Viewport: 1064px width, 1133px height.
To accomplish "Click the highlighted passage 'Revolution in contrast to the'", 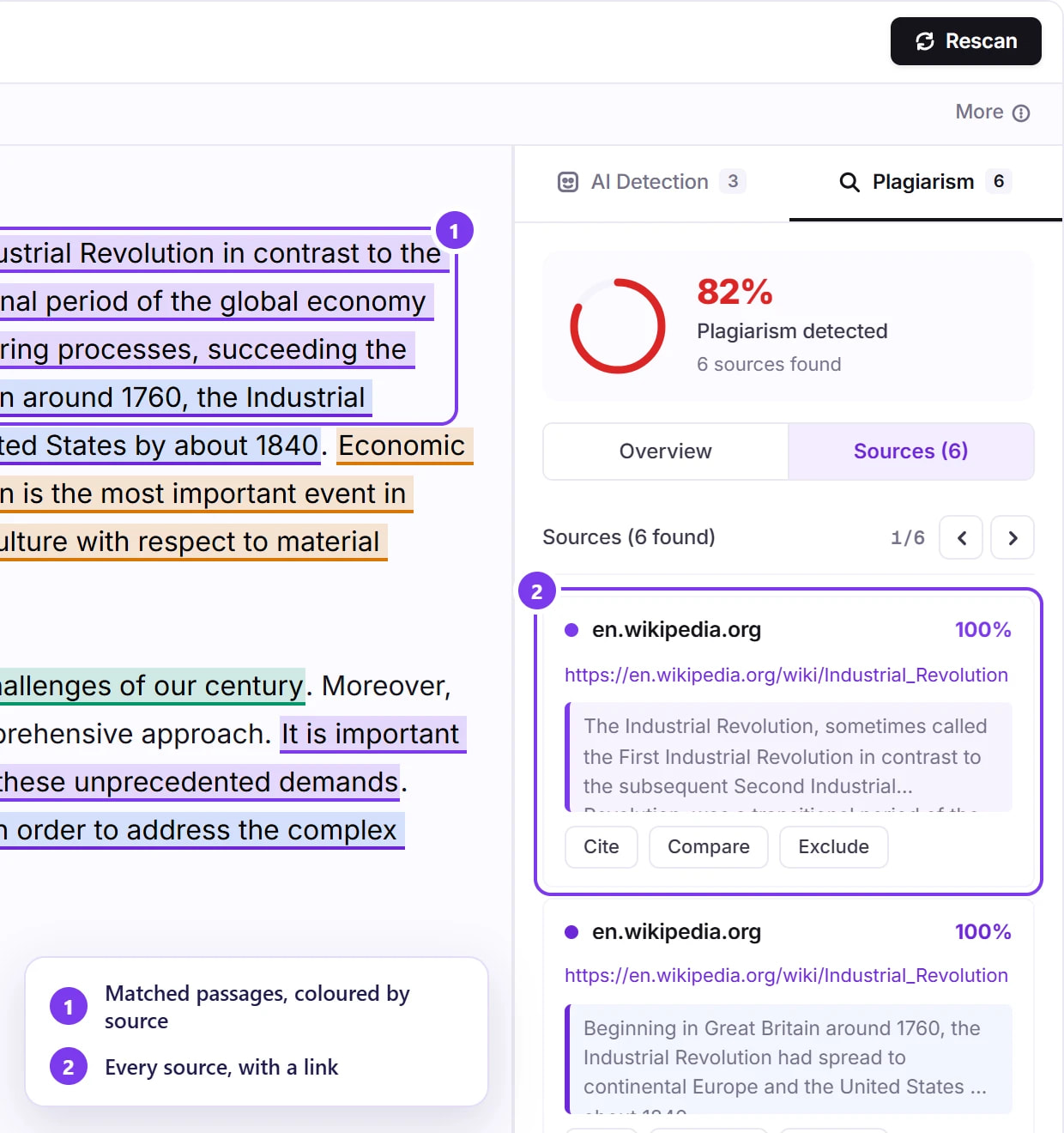I will pyautogui.click(x=260, y=254).
